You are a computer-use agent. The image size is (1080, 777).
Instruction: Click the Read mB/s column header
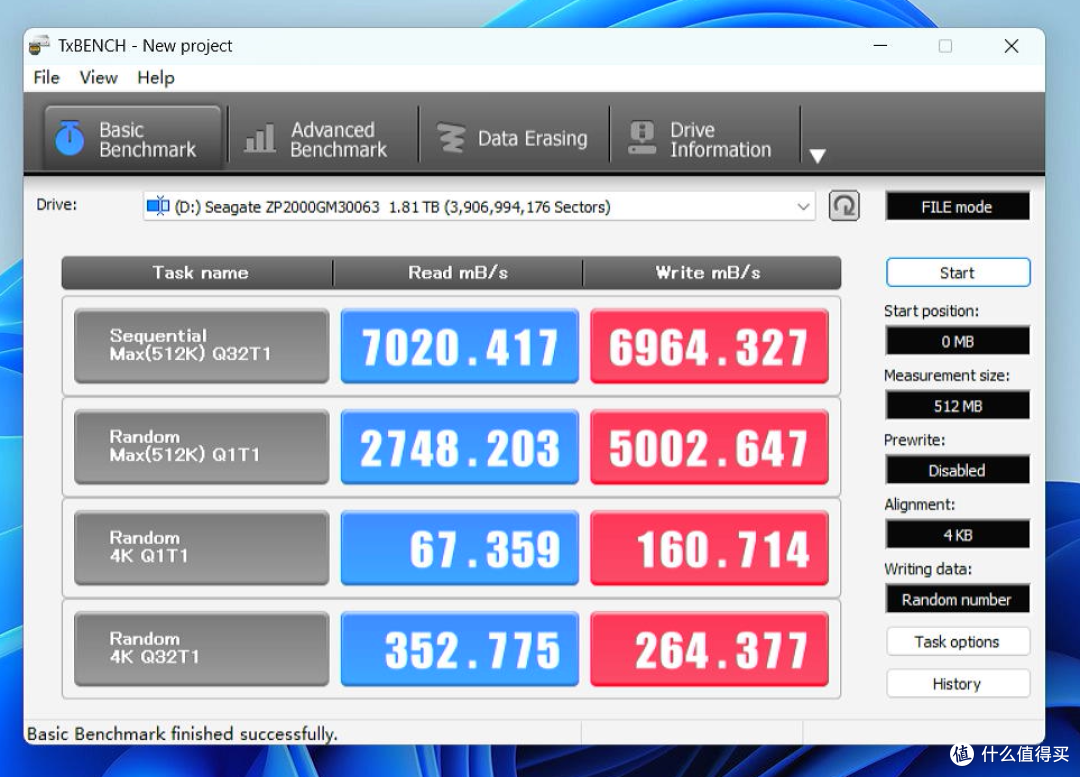coord(458,273)
